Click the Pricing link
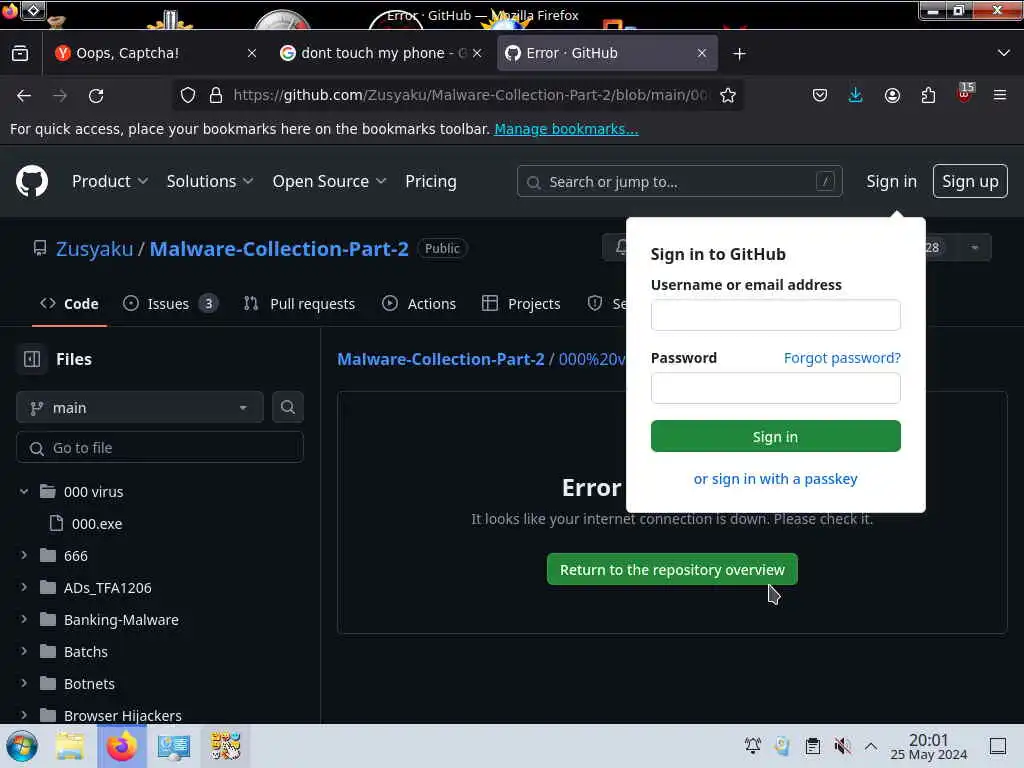This screenshot has width=1024, height=768. click(x=430, y=181)
